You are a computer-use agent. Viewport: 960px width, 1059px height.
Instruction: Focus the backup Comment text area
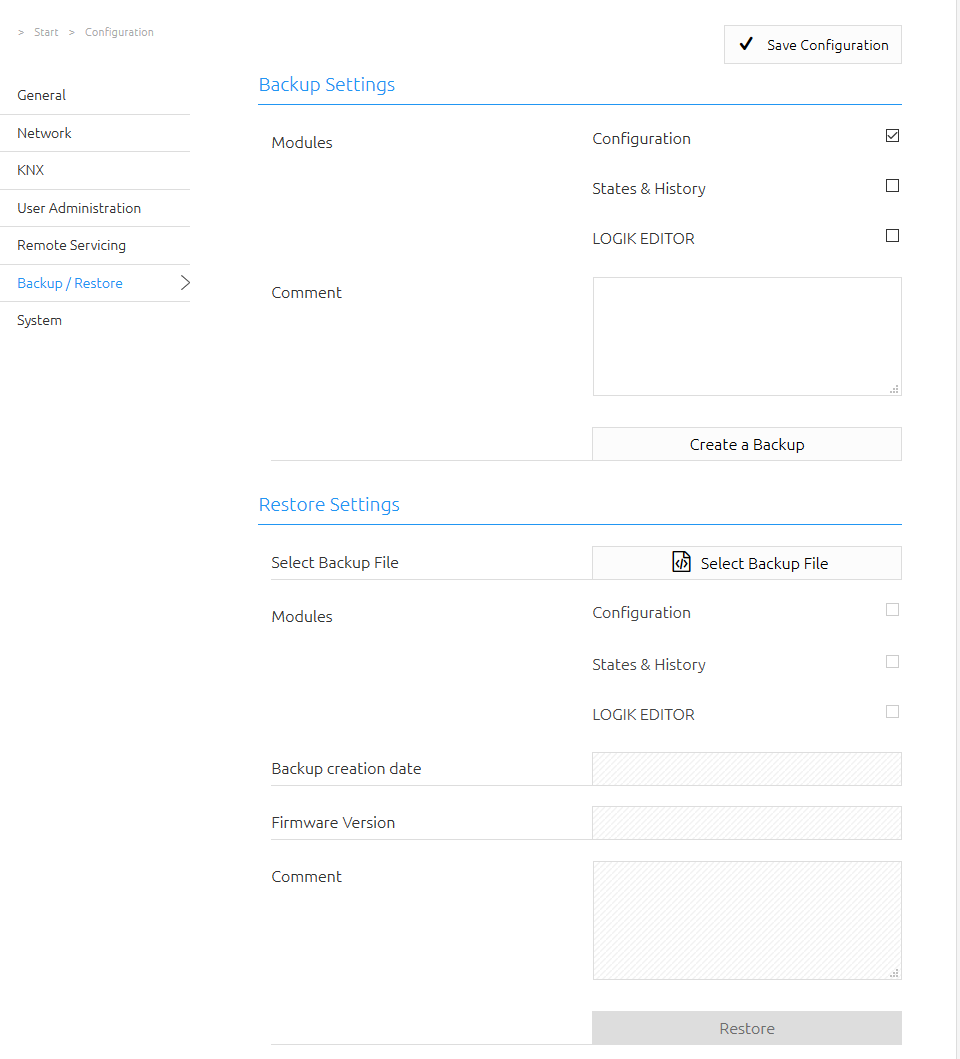[747, 336]
